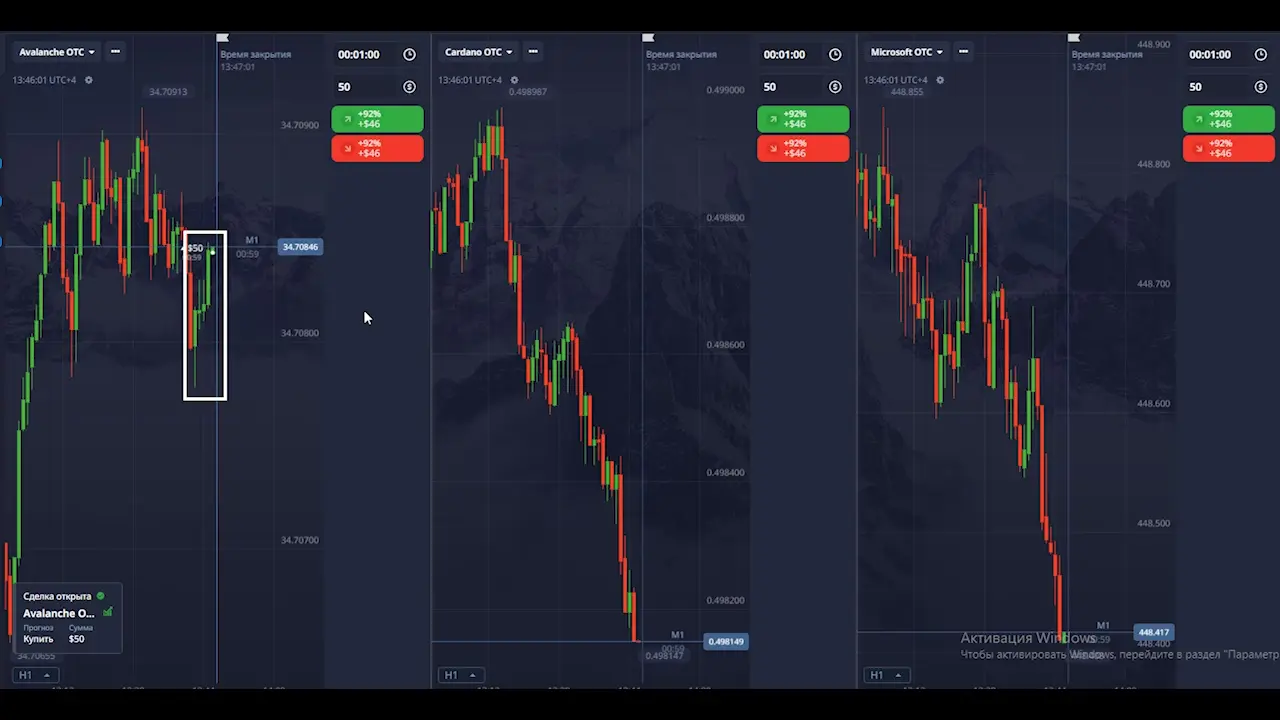The height and width of the screenshot is (720, 1280).
Task: Click the dollar icon in Microsoft trade panel
Action: [x=1260, y=87]
